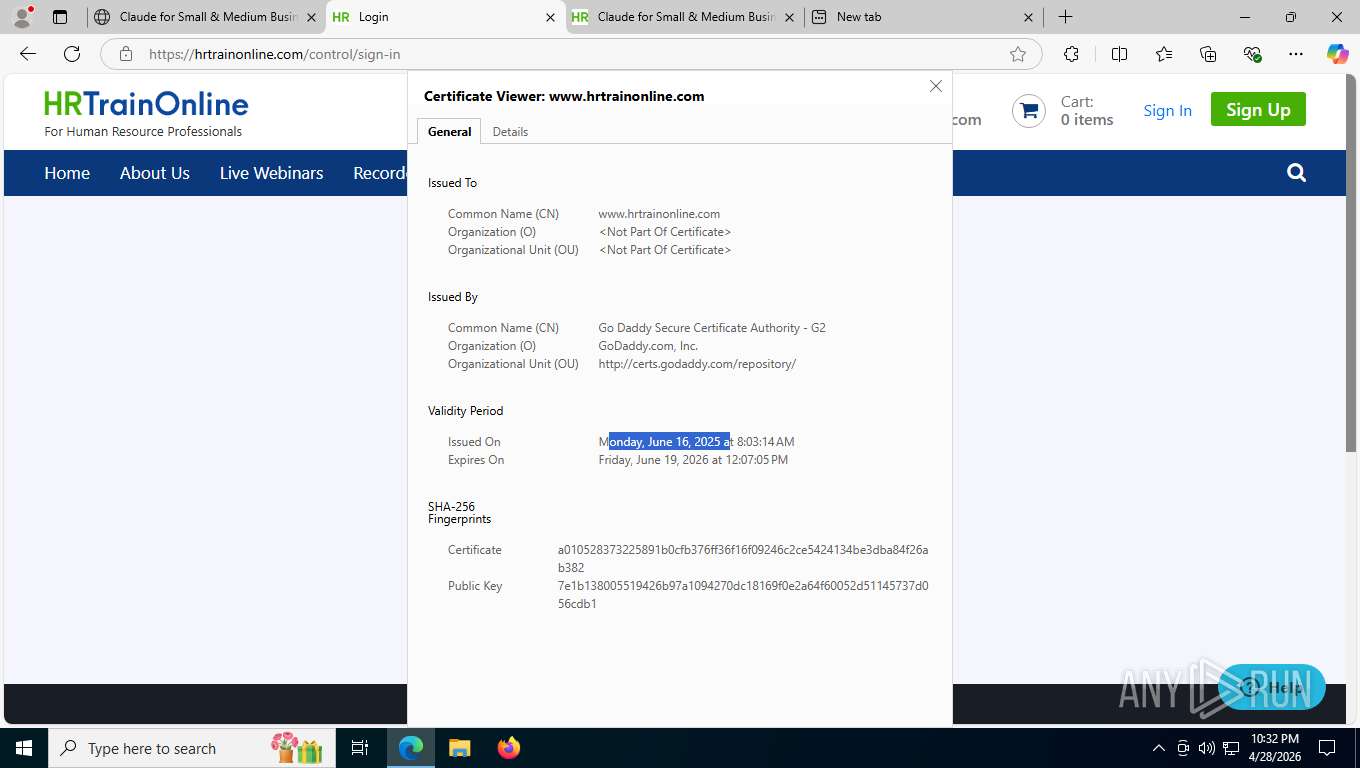Open the Extensions puzzle icon

1071,54
